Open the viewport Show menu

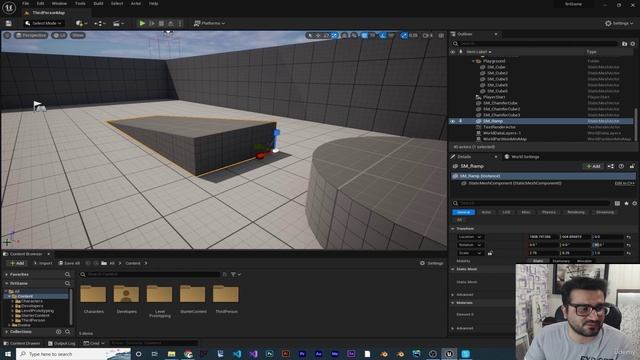point(78,36)
